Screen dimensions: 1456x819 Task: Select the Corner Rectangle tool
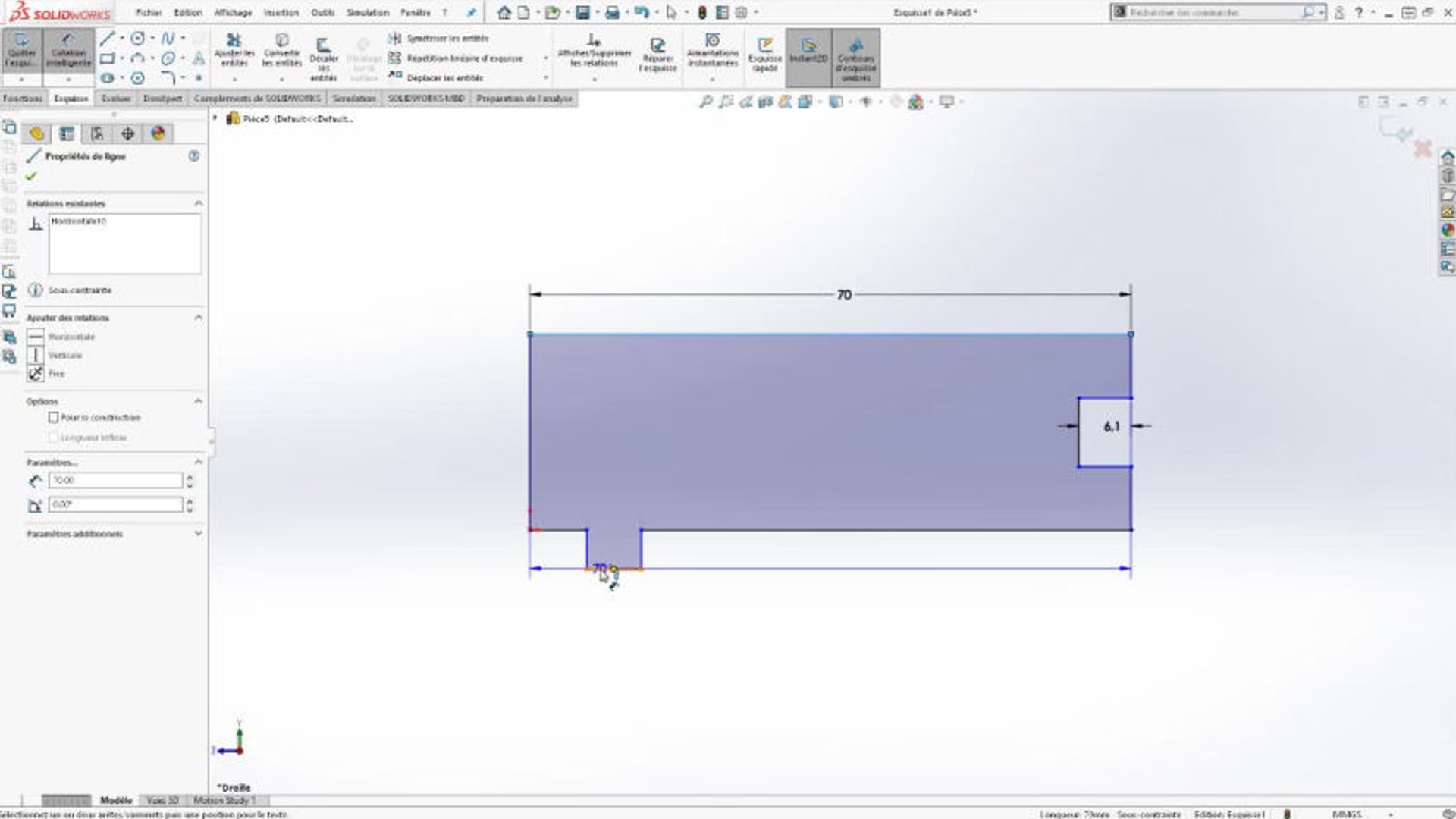click(108, 58)
